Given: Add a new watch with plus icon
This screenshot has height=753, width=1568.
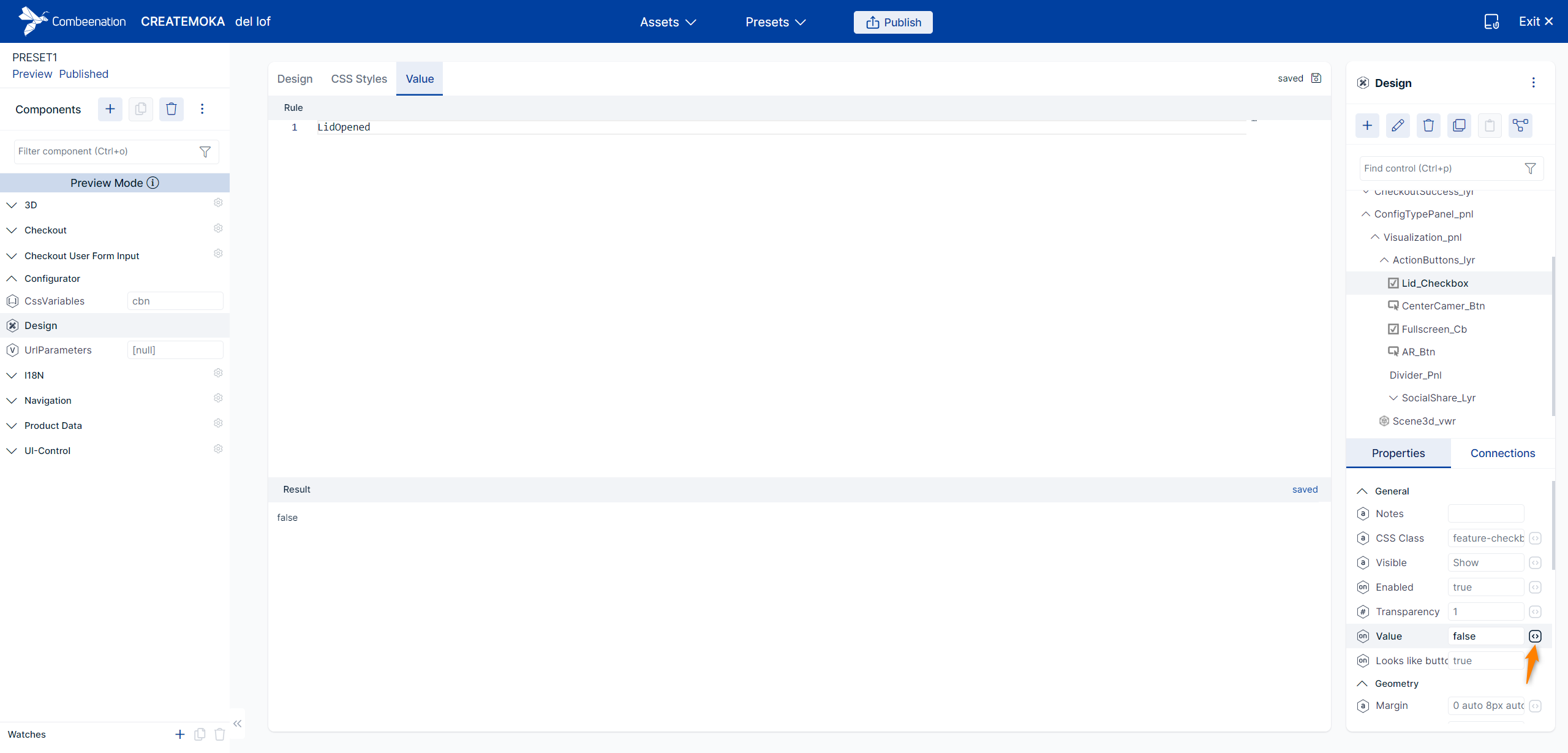Looking at the screenshot, I should pyautogui.click(x=180, y=734).
